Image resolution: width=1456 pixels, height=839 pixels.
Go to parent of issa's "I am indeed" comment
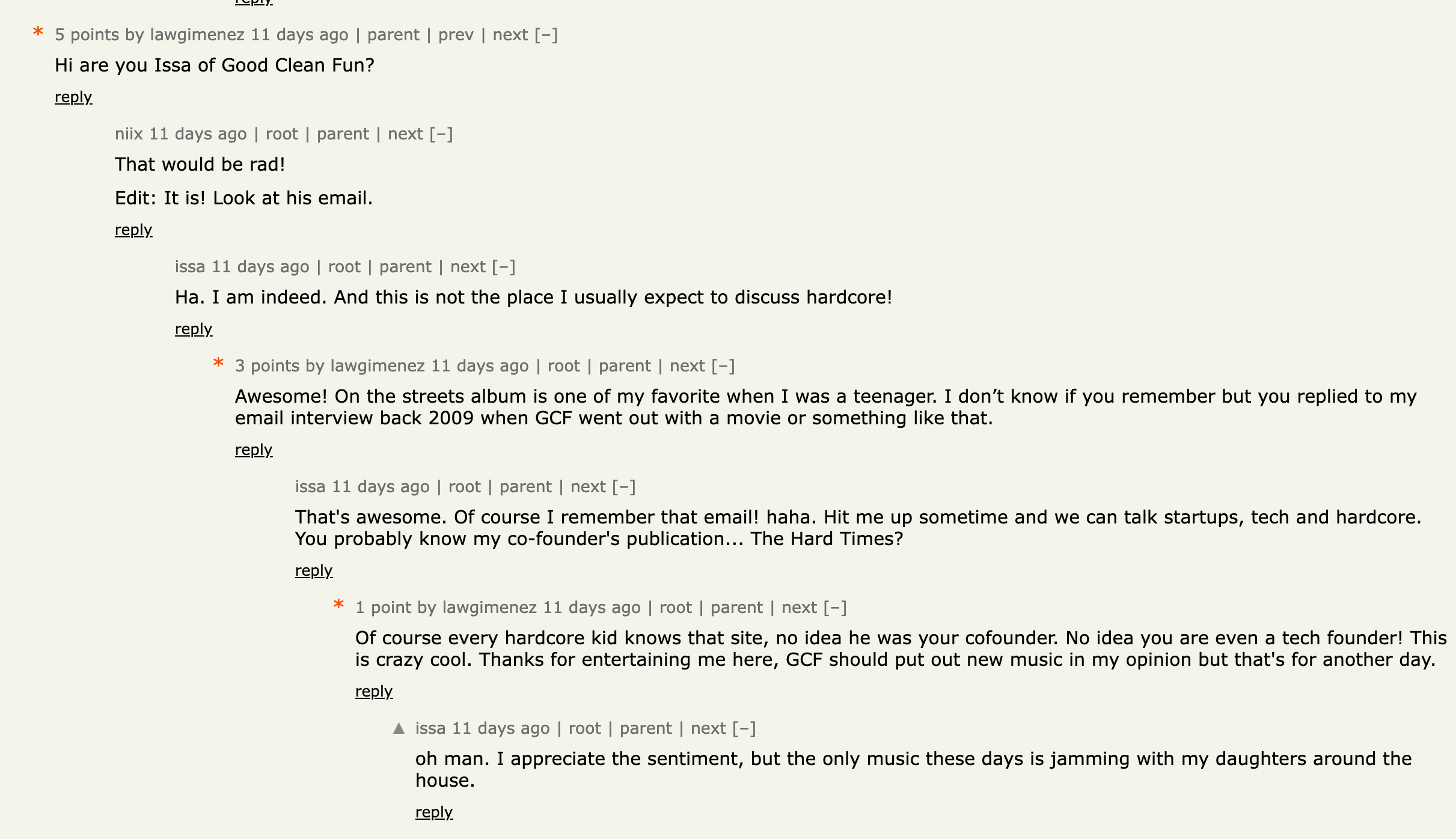point(405,267)
